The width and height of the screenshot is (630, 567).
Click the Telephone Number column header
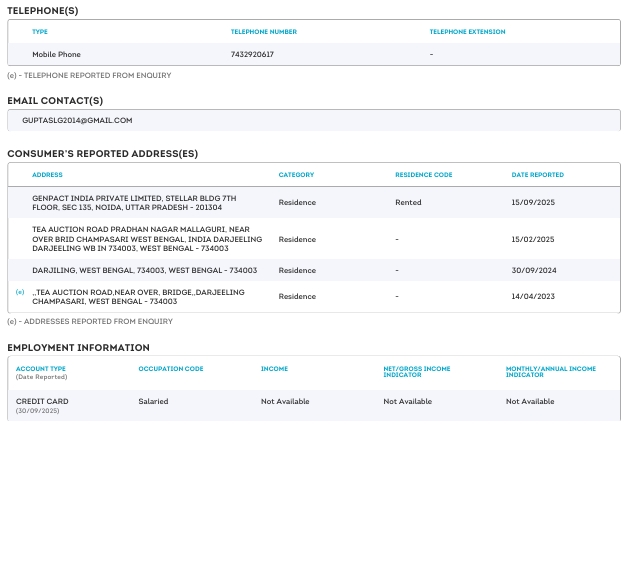263,32
